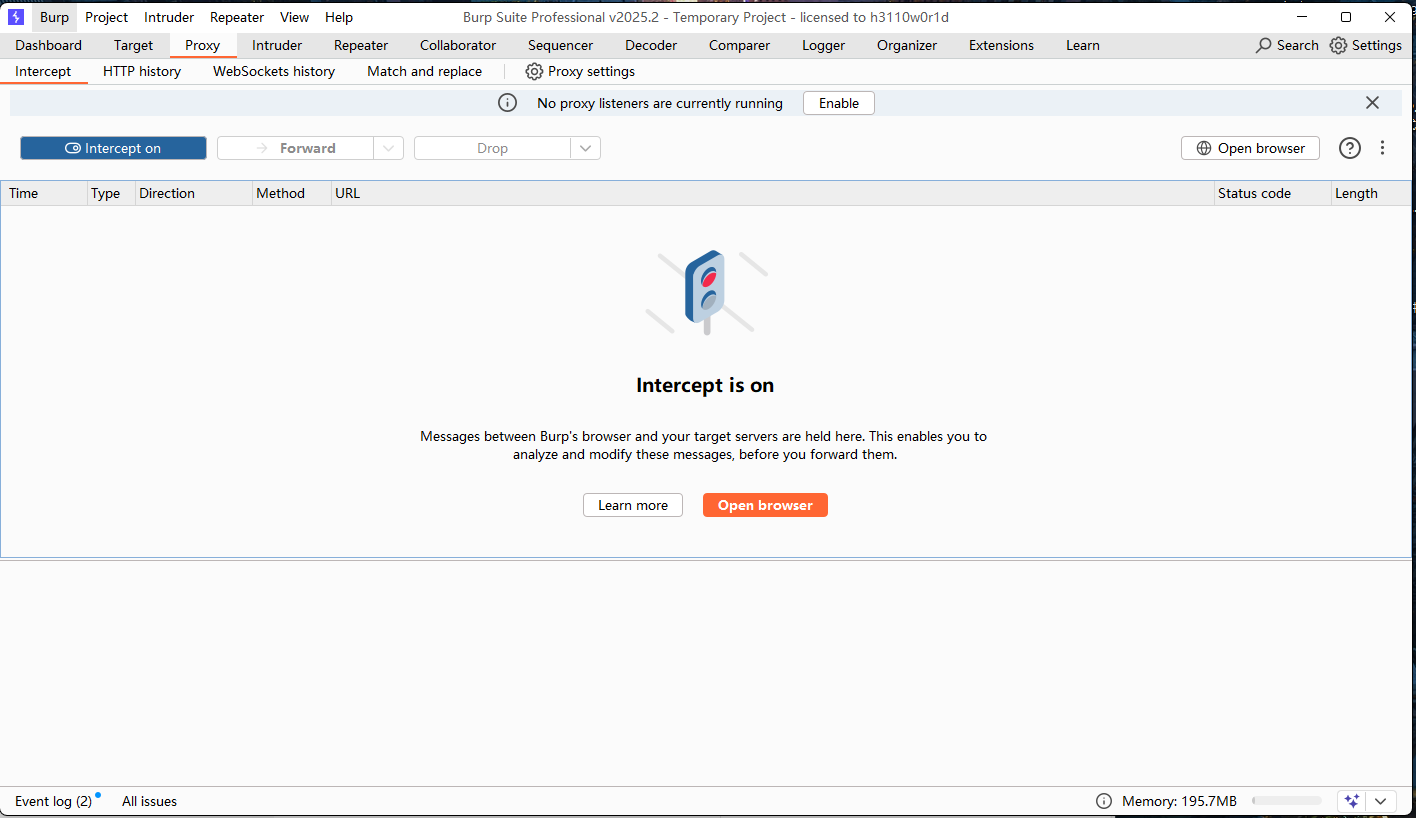Open Settings via the gear icon
1416x818 pixels.
coord(1338,45)
